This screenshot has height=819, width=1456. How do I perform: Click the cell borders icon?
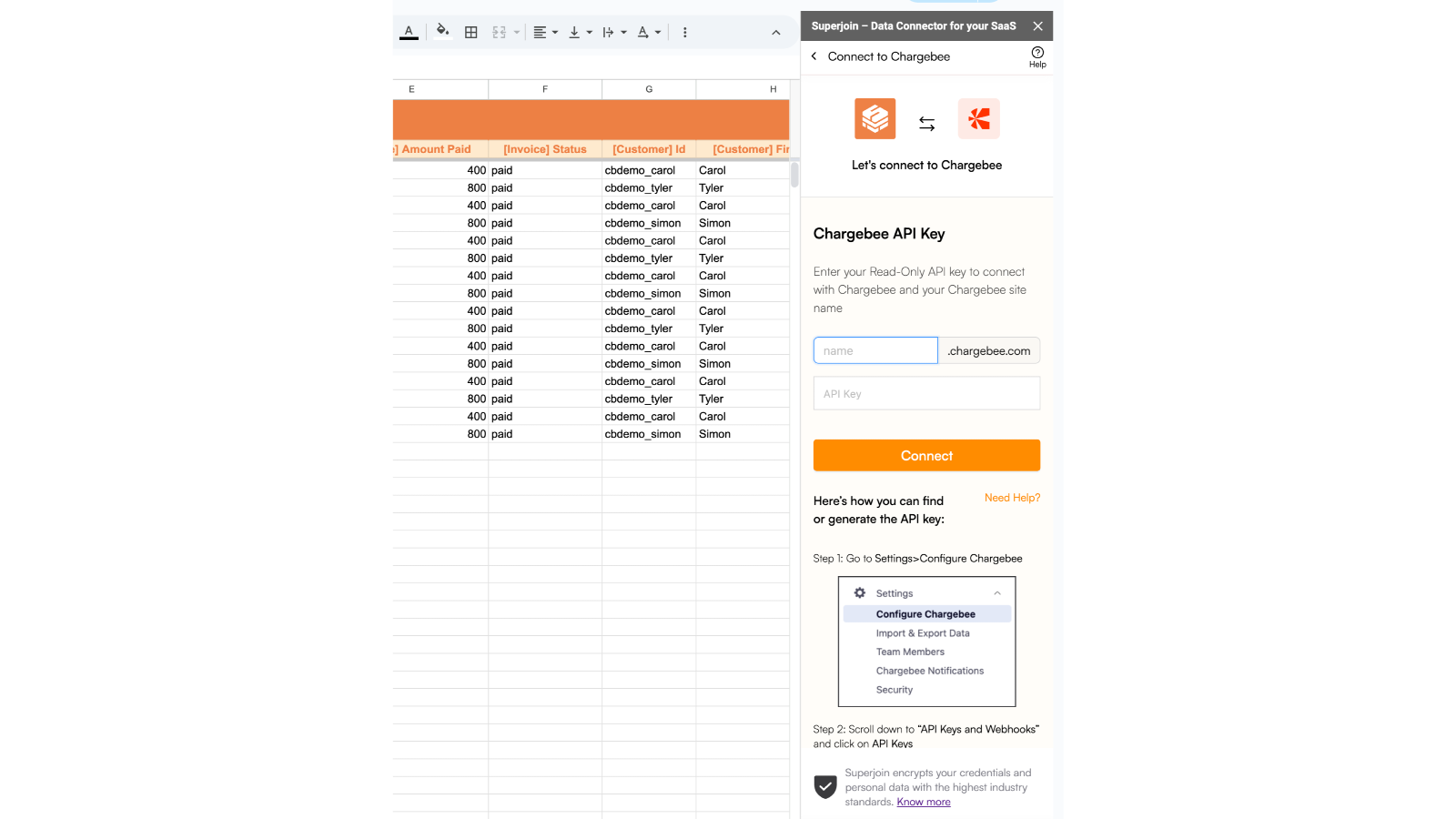(x=471, y=33)
